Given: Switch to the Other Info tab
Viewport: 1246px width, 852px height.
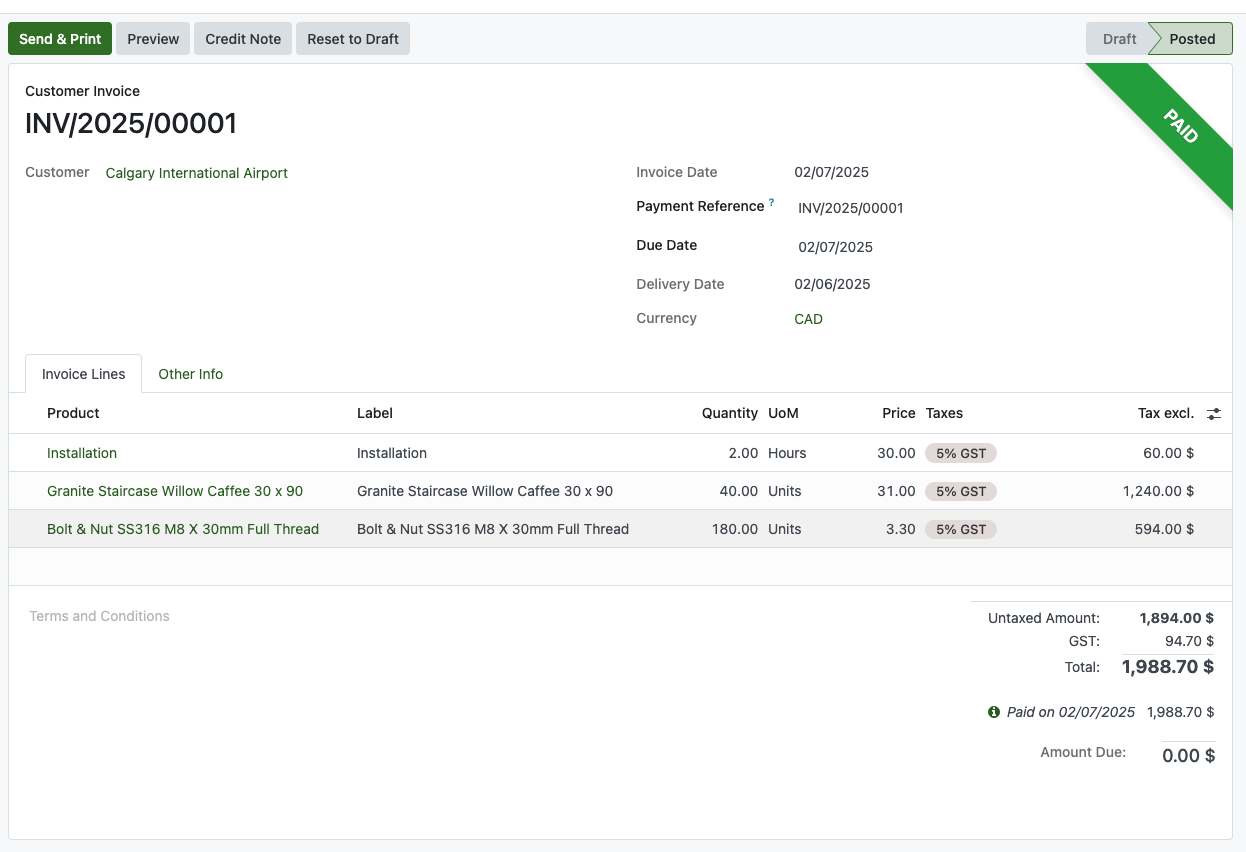Looking at the screenshot, I should point(190,374).
